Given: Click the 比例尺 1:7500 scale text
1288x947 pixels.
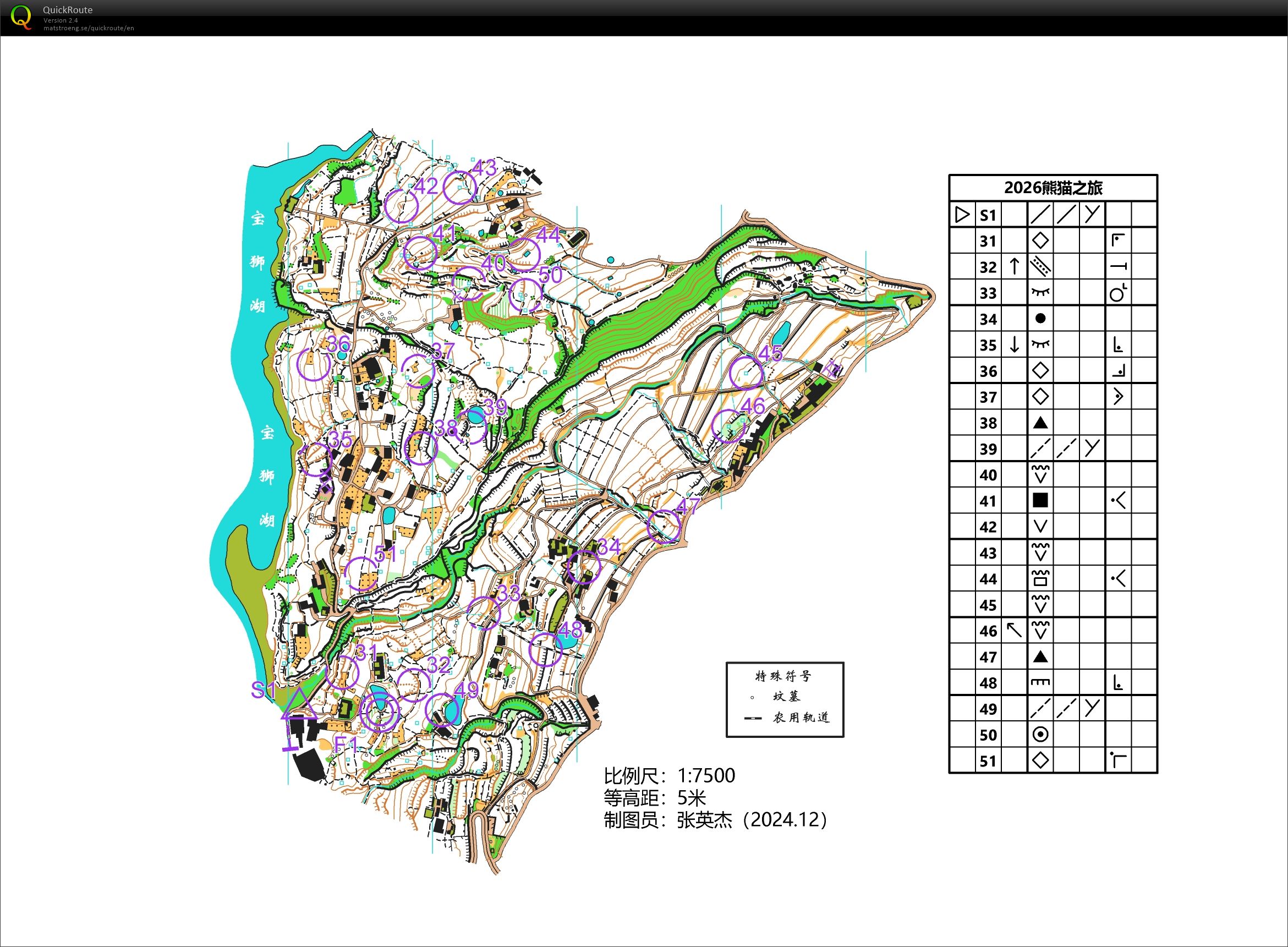Looking at the screenshot, I should (x=669, y=776).
